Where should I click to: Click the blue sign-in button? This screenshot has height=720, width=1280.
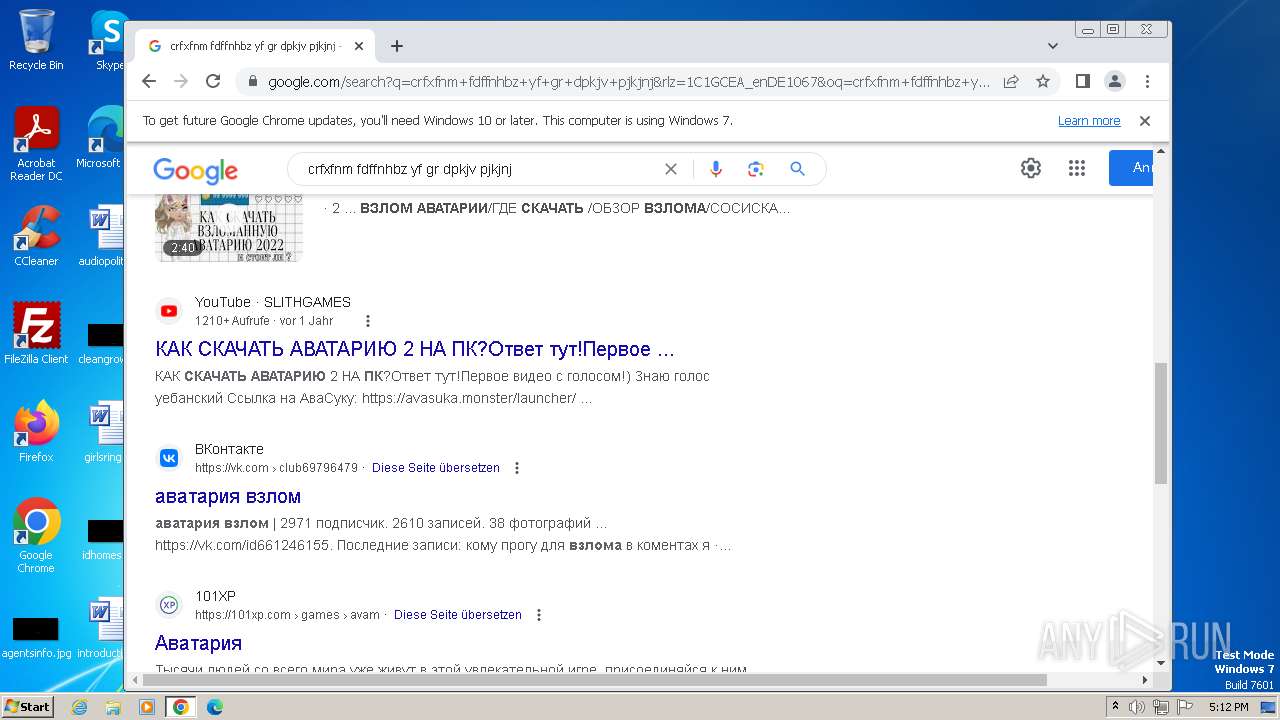click(x=1131, y=168)
